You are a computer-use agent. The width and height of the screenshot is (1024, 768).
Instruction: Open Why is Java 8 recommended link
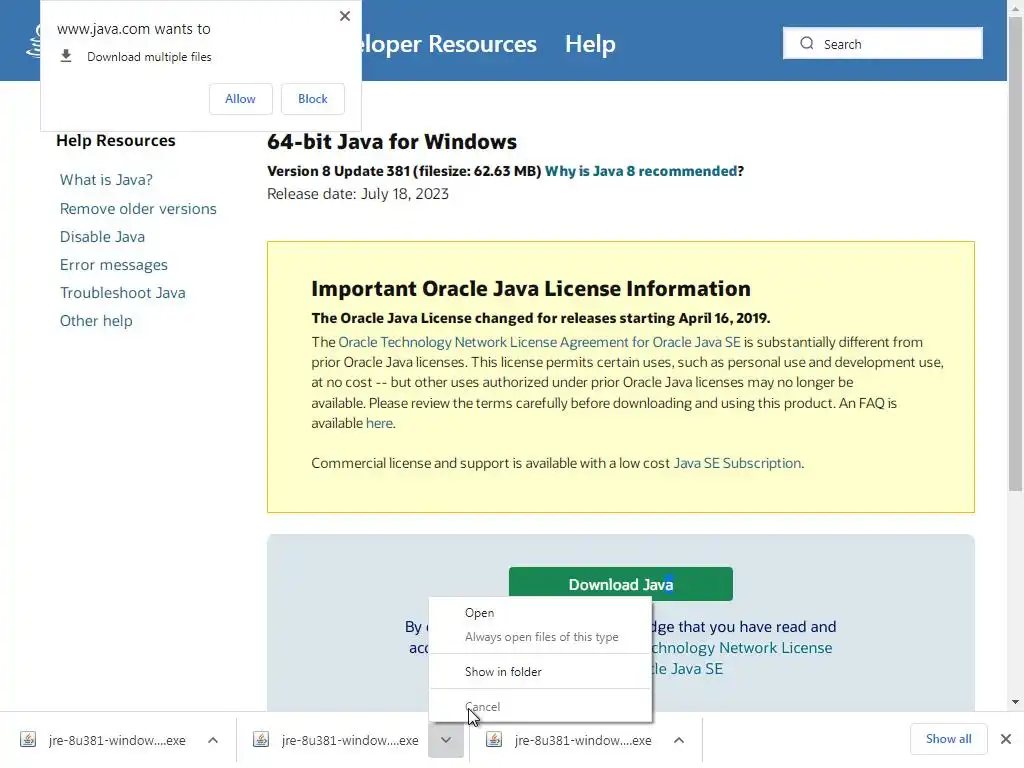(x=641, y=171)
